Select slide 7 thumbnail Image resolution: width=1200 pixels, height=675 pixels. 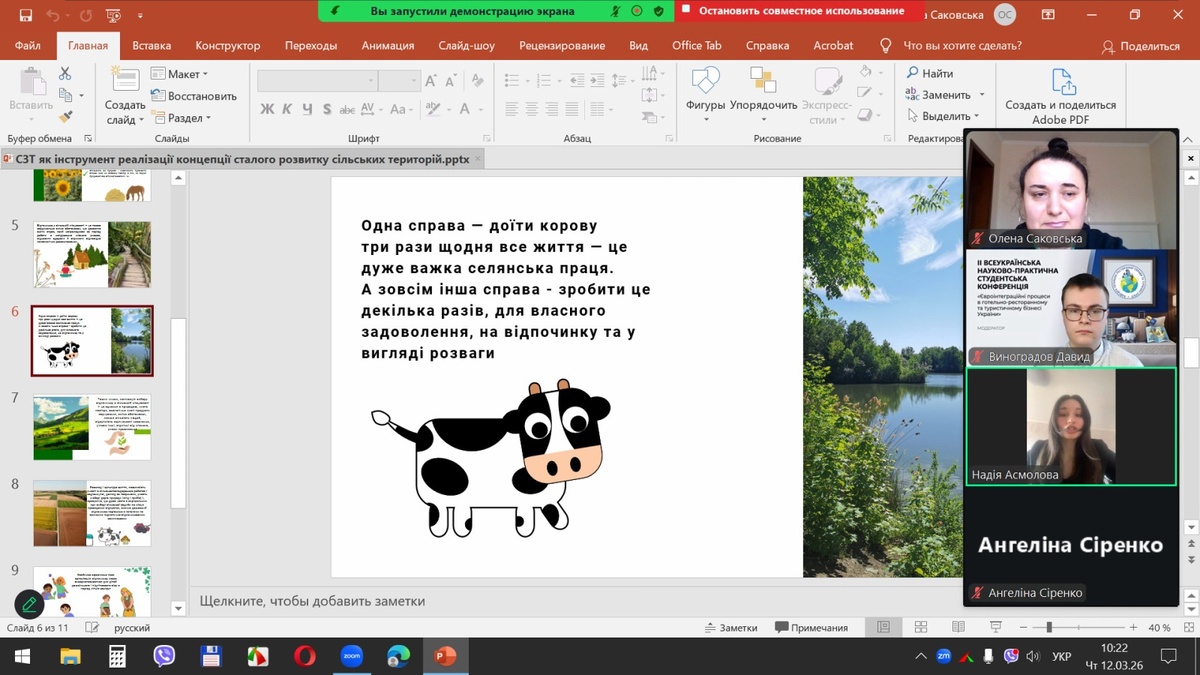[92, 427]
